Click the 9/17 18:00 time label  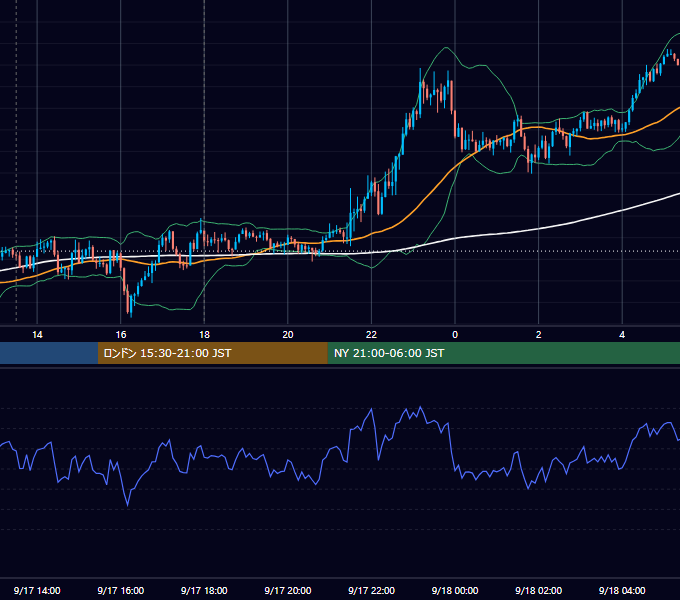tap(204, 590)
